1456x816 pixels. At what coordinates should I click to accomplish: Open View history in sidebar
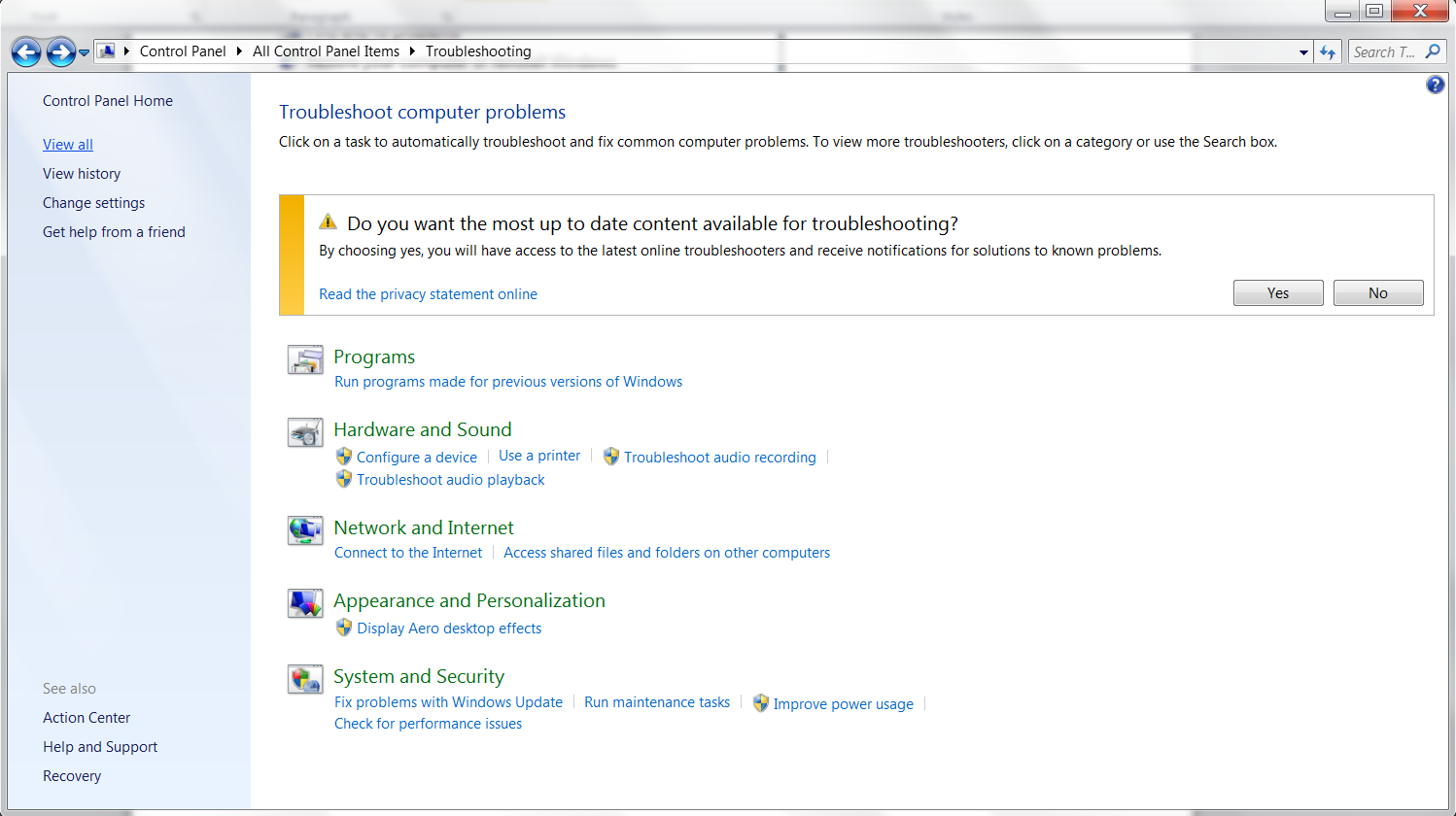[x=82, y=174]
